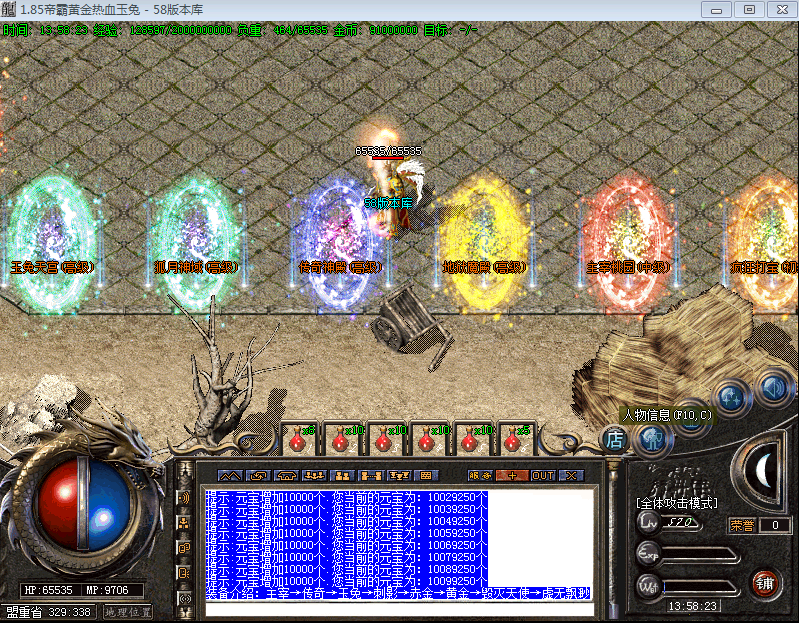This screenshot has height=623, width=799.
Task: Click the telephone-shaped toolbar icon
Action: pyautogui.click(x=286, y=476)
